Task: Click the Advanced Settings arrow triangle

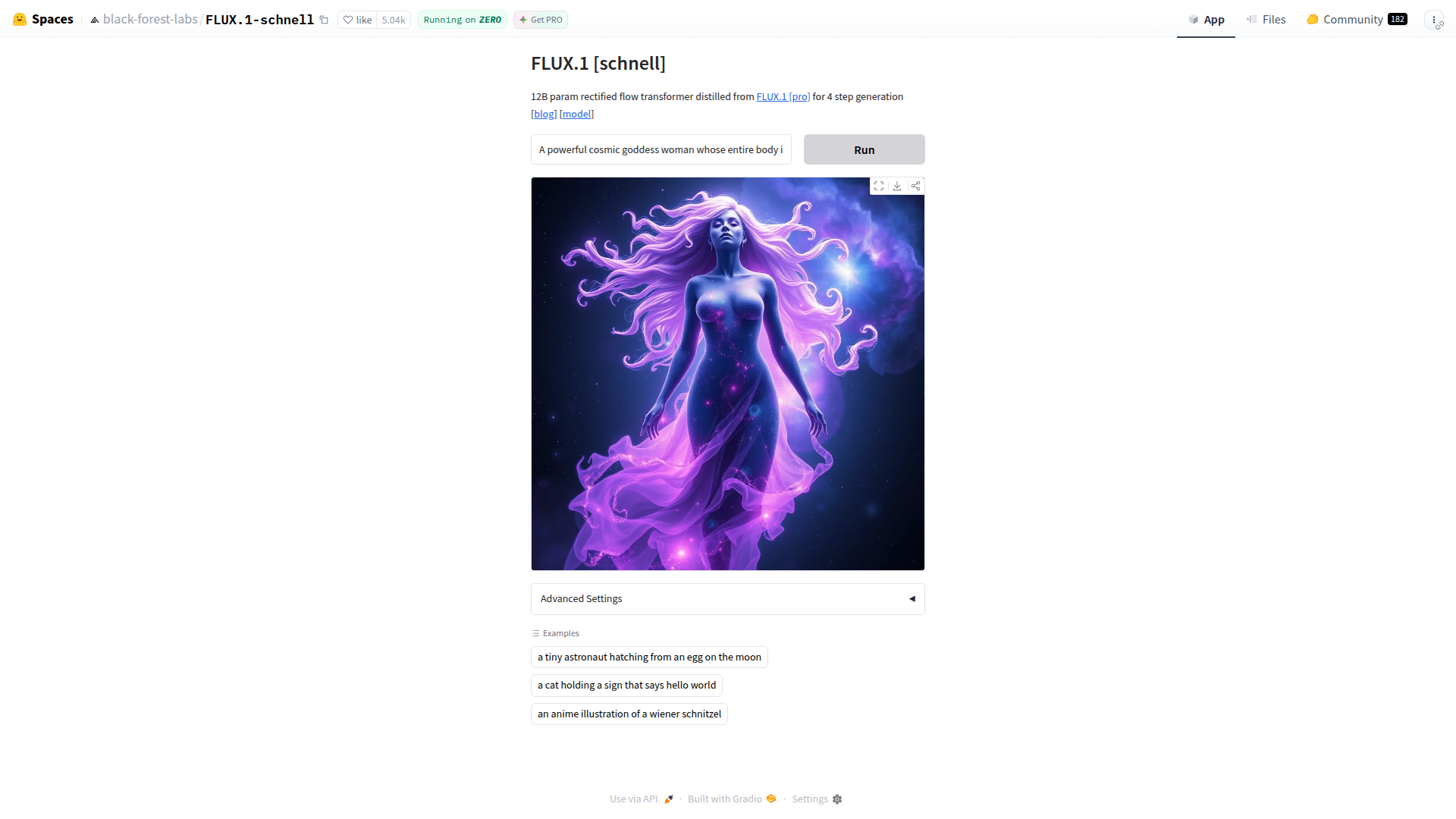Action: 912,598
